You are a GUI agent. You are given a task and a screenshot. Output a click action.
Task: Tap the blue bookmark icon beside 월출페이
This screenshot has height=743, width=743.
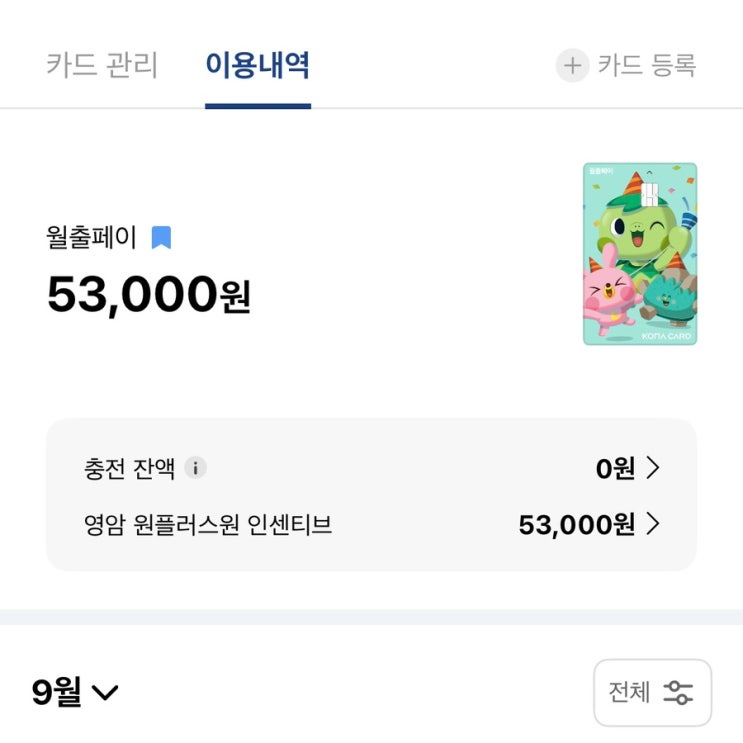161,237
